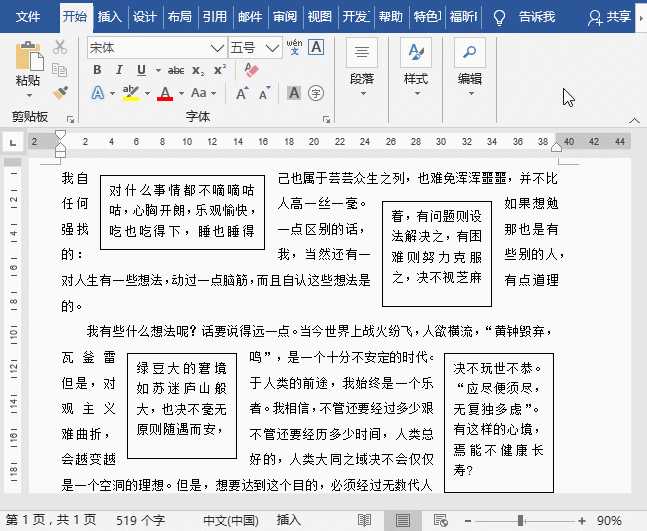647x531 pixels.
Task: Open the 文件 File menu
Action: pos(29,16)
